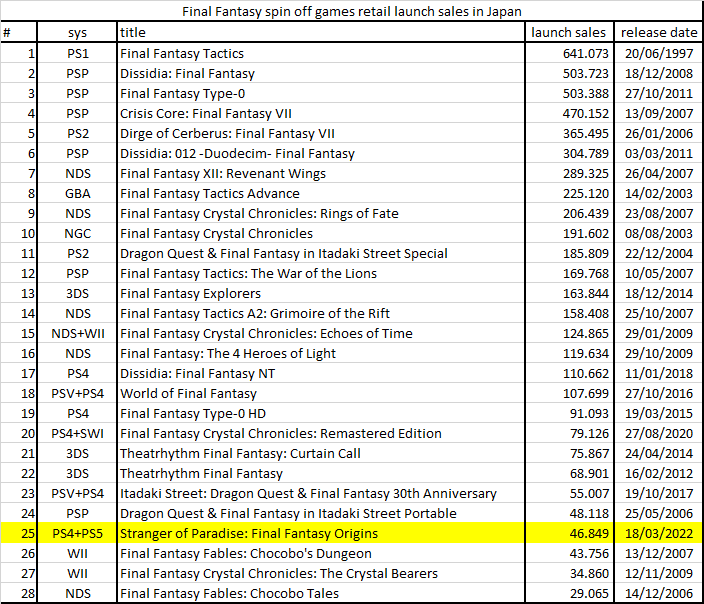Click the 18/03/2022 release date cell

[657, 533]
